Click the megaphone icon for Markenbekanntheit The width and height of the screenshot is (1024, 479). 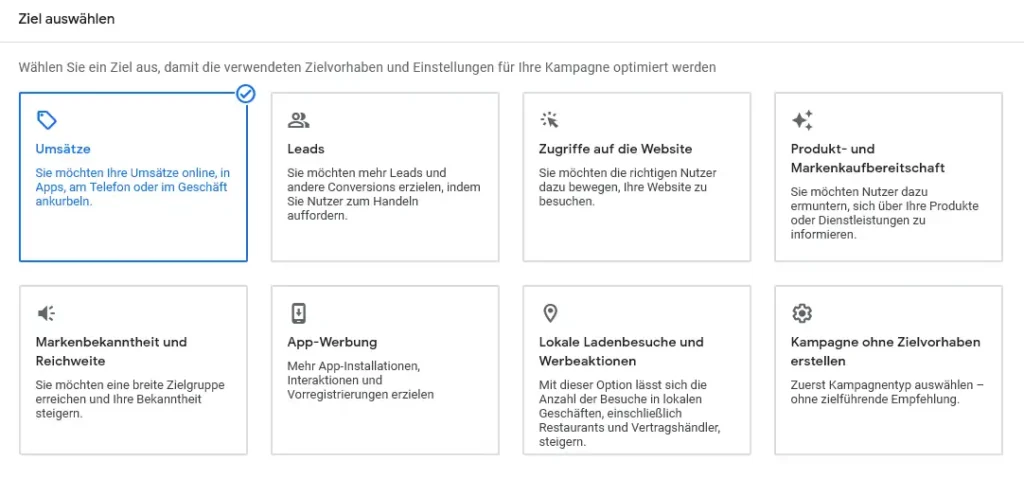click(46, 314)
